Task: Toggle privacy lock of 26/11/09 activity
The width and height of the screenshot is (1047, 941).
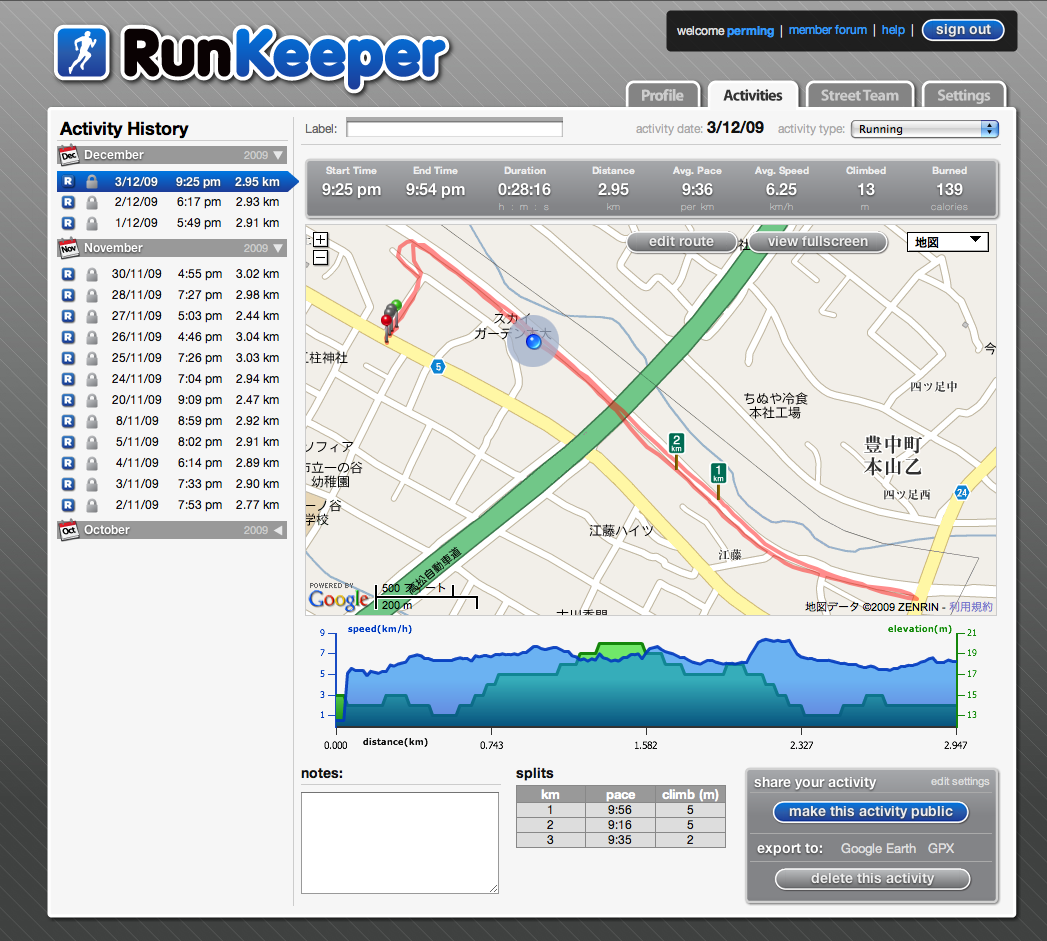Action: tap(92, 337)
